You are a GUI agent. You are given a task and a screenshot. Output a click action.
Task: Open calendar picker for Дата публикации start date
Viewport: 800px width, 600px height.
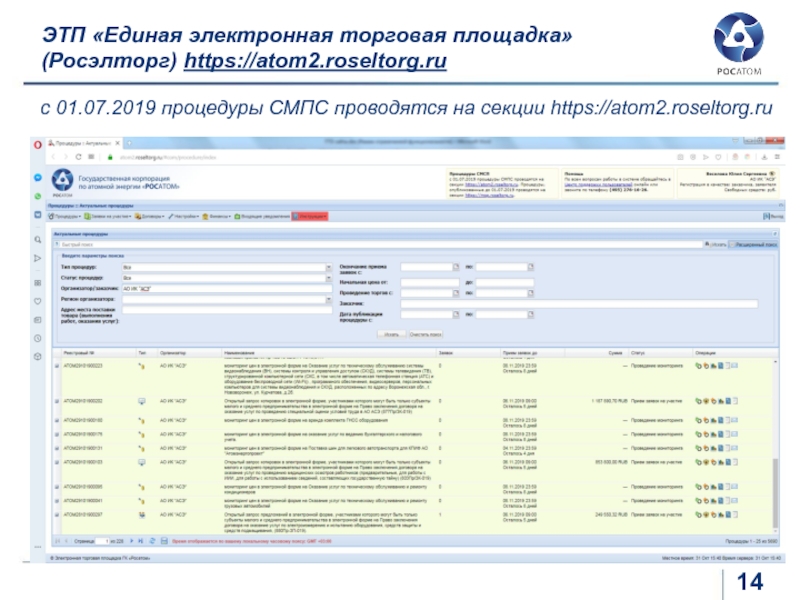coord(456,314)
